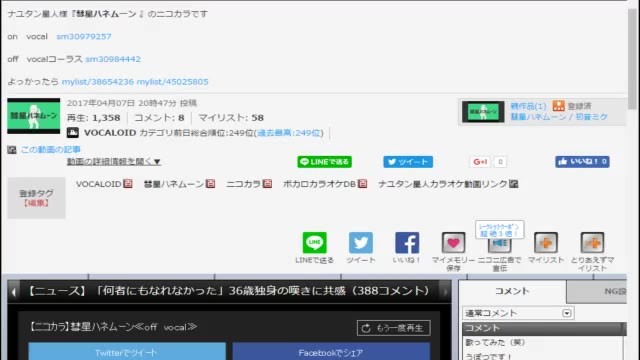The image size is (640, 360).
Task: Save to My Memory heart icon
Action: tap(453, 242)
